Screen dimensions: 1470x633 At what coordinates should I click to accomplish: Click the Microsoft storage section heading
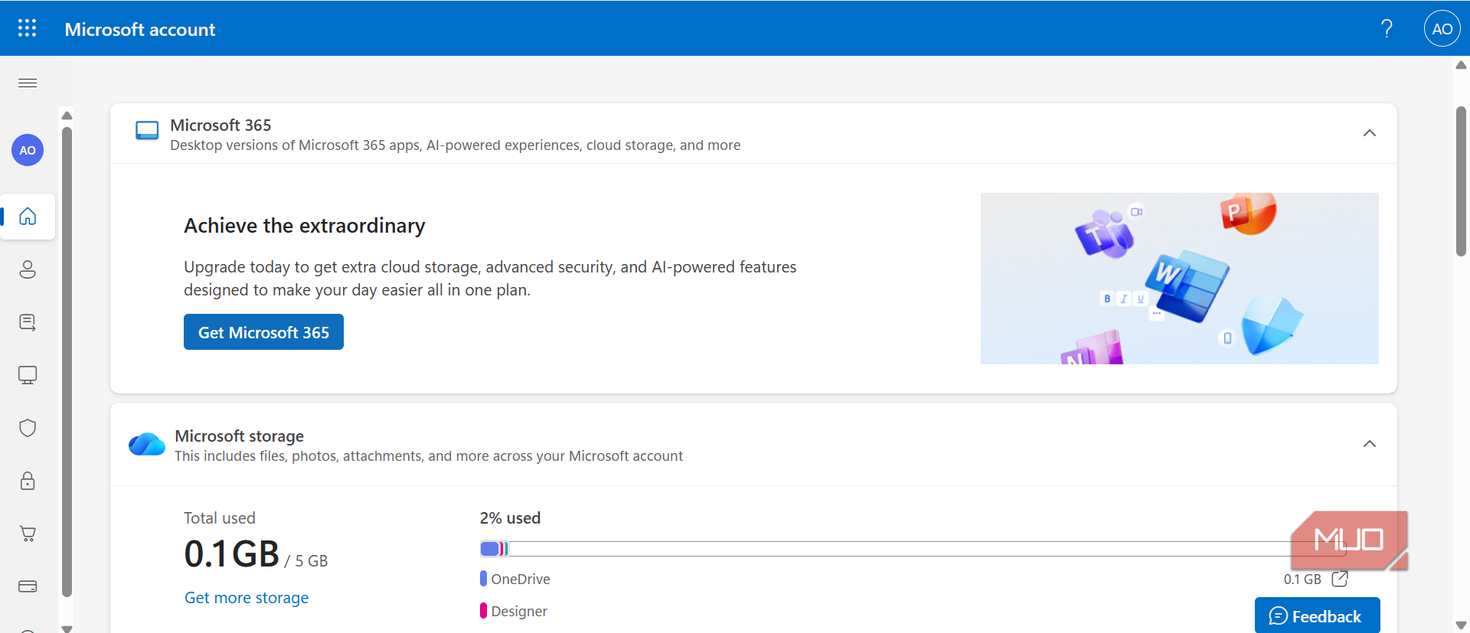(239, 436)
